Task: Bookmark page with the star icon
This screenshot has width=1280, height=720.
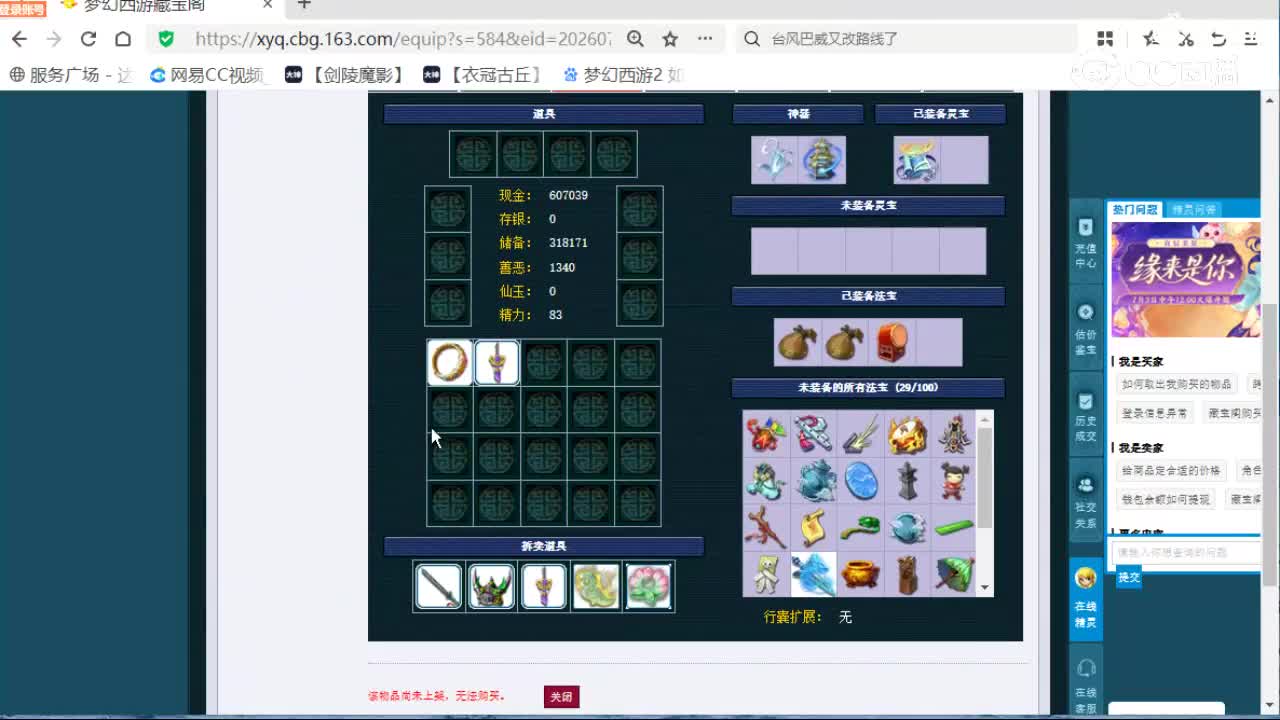Action: (x=670, y=39)
